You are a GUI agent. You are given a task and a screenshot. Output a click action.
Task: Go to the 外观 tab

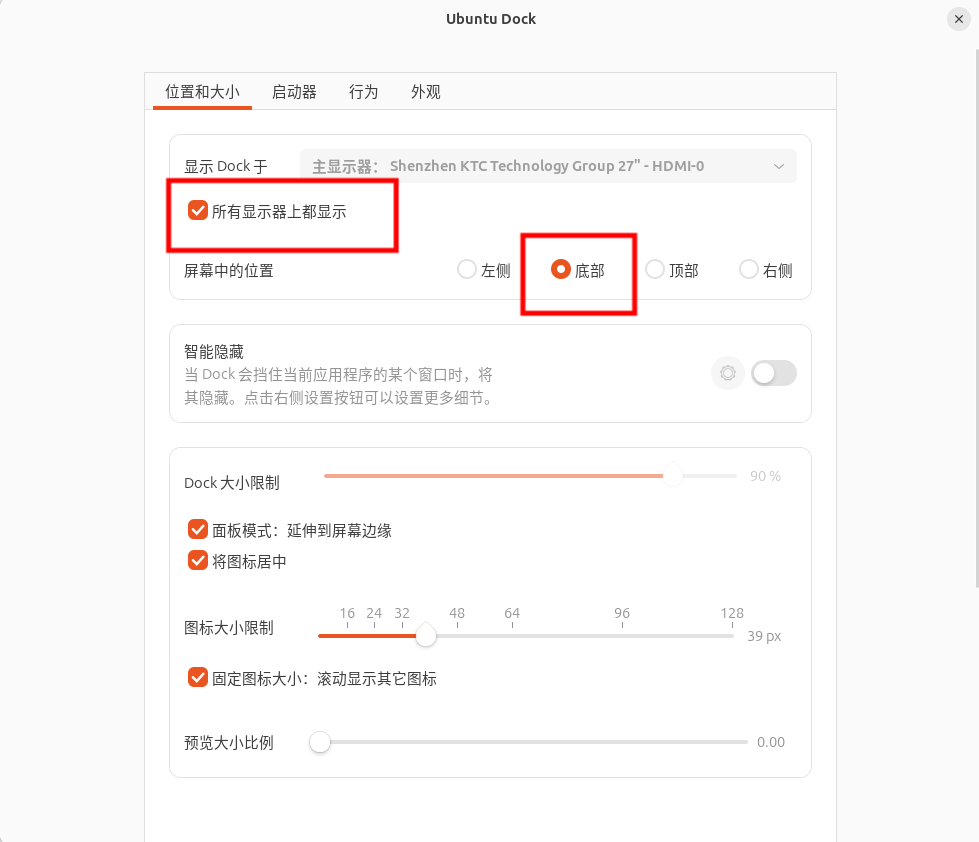[x=425, y=92]
